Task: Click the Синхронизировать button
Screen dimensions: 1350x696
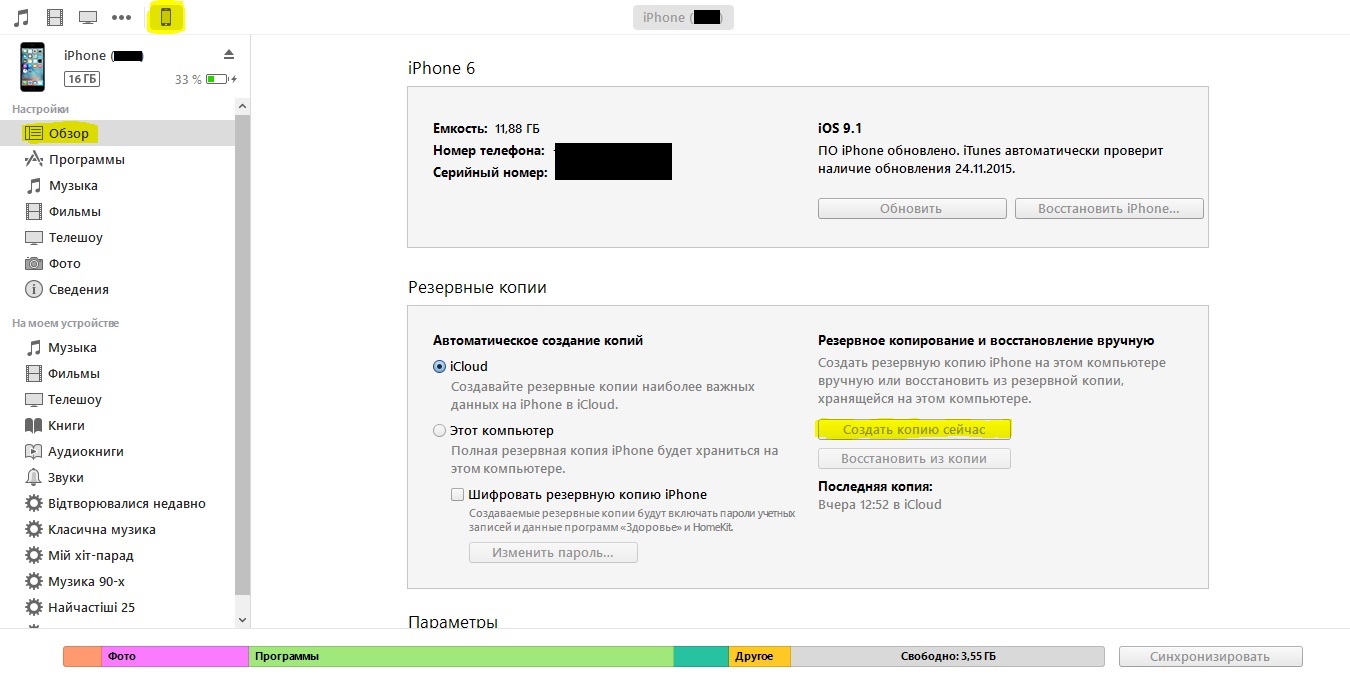Action: coord(1210,657)
